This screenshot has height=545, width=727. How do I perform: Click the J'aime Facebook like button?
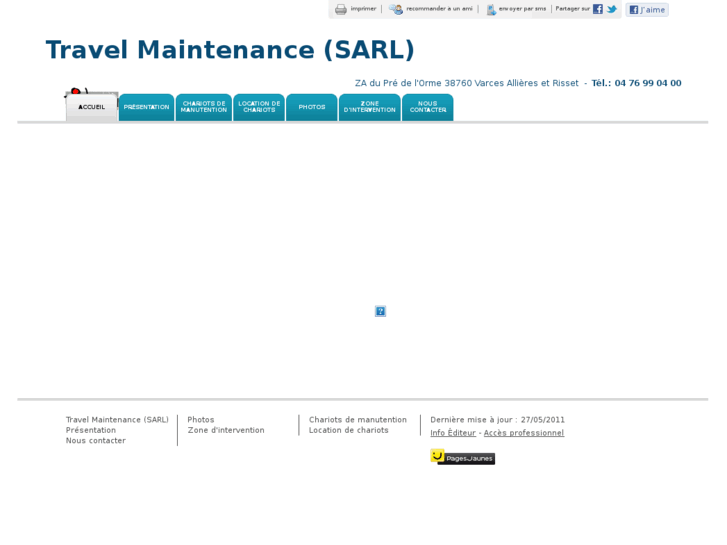[x=647, y=9]
